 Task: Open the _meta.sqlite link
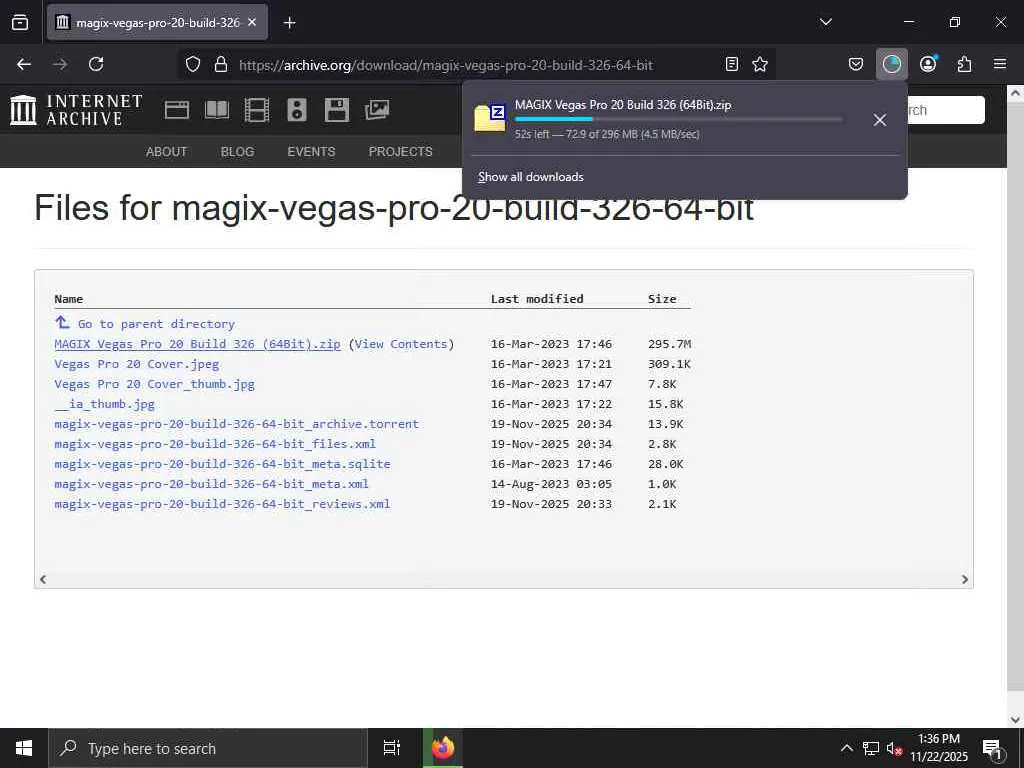pyautogui.click(x=222, y=464)
